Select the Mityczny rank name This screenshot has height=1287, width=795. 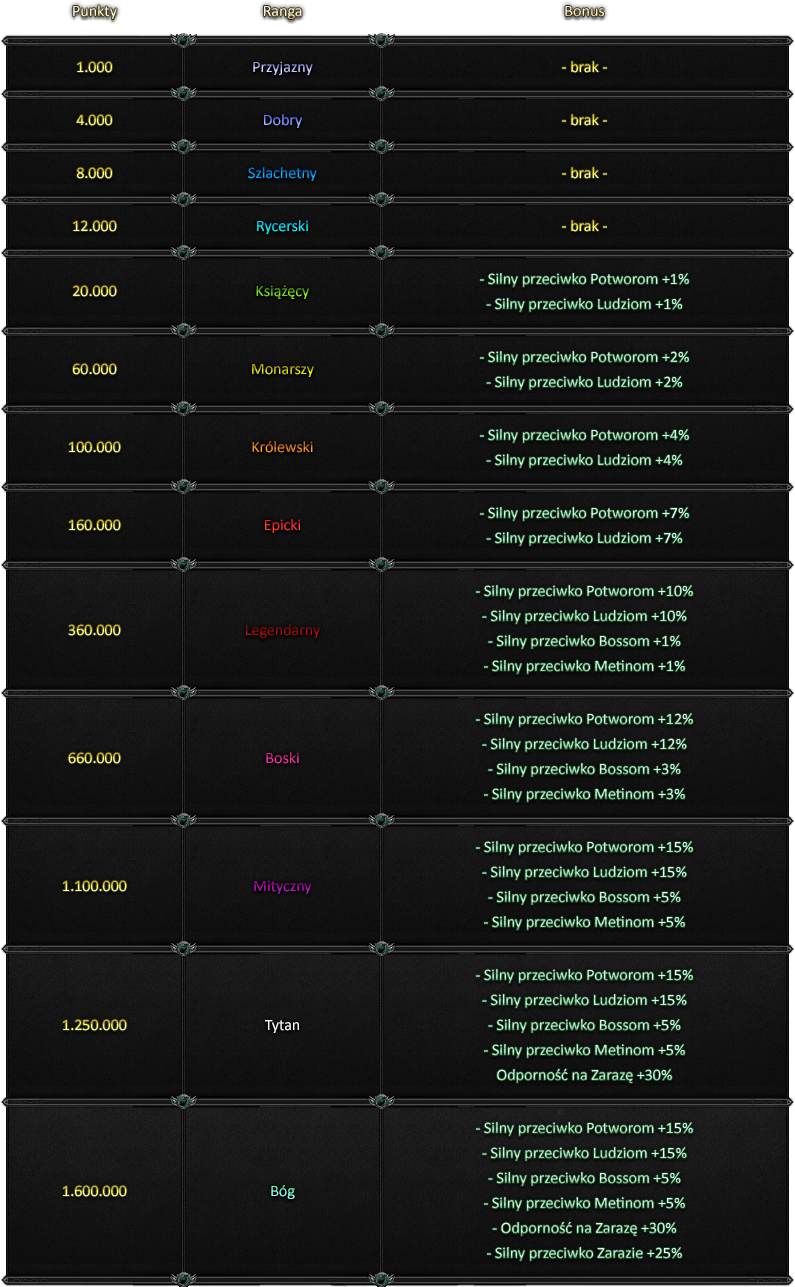(282, 887)
